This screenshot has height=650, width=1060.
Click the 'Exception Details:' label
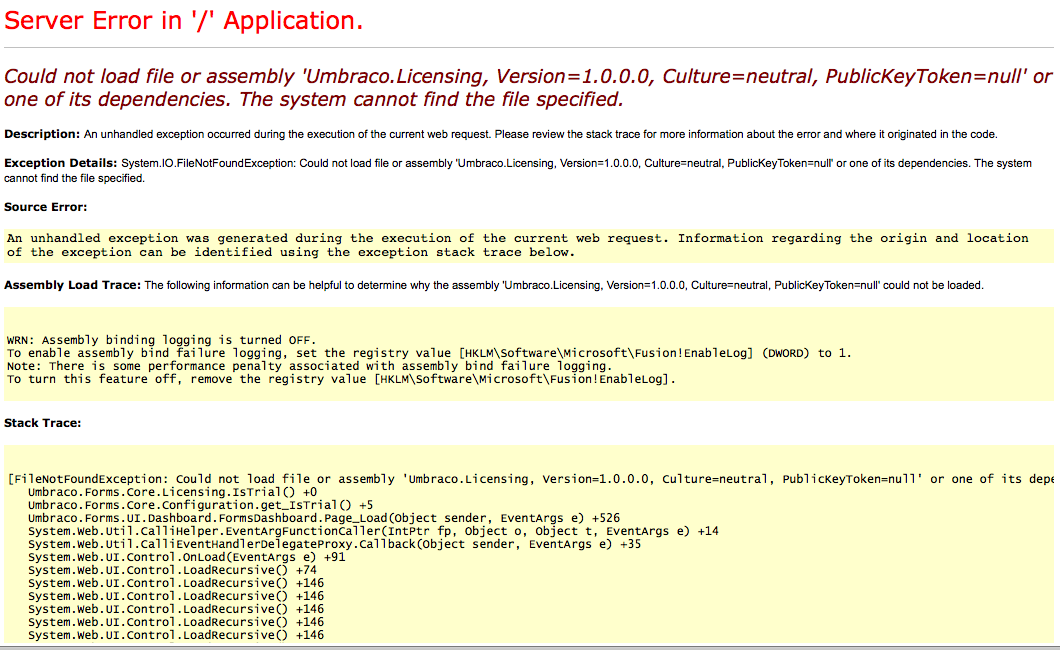(60, 163)
